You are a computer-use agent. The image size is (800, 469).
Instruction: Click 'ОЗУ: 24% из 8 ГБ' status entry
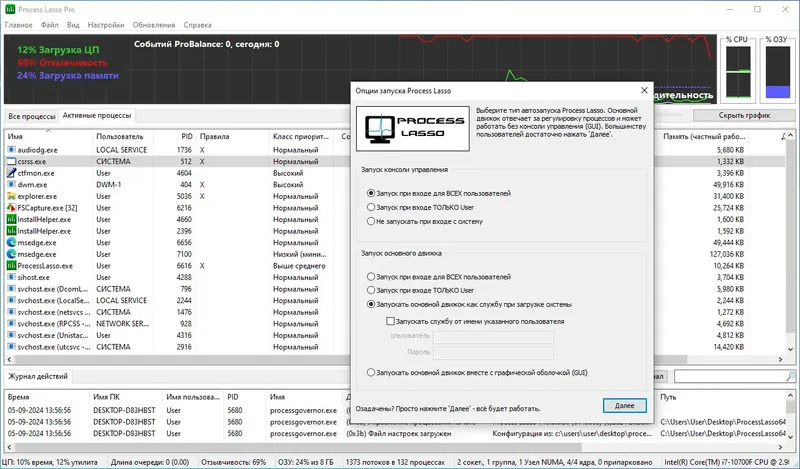306,462
